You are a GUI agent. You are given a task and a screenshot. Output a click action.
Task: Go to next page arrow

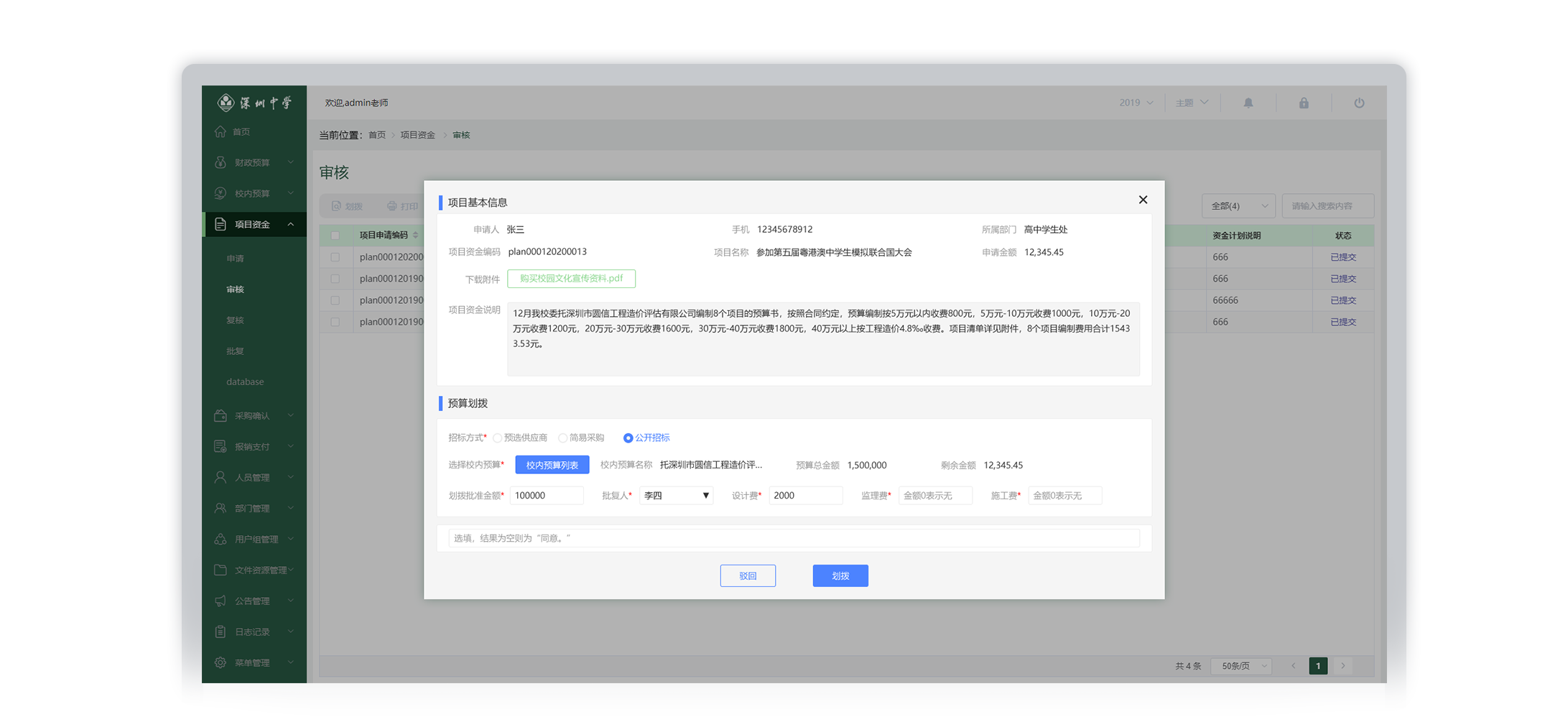[1342, 666]
